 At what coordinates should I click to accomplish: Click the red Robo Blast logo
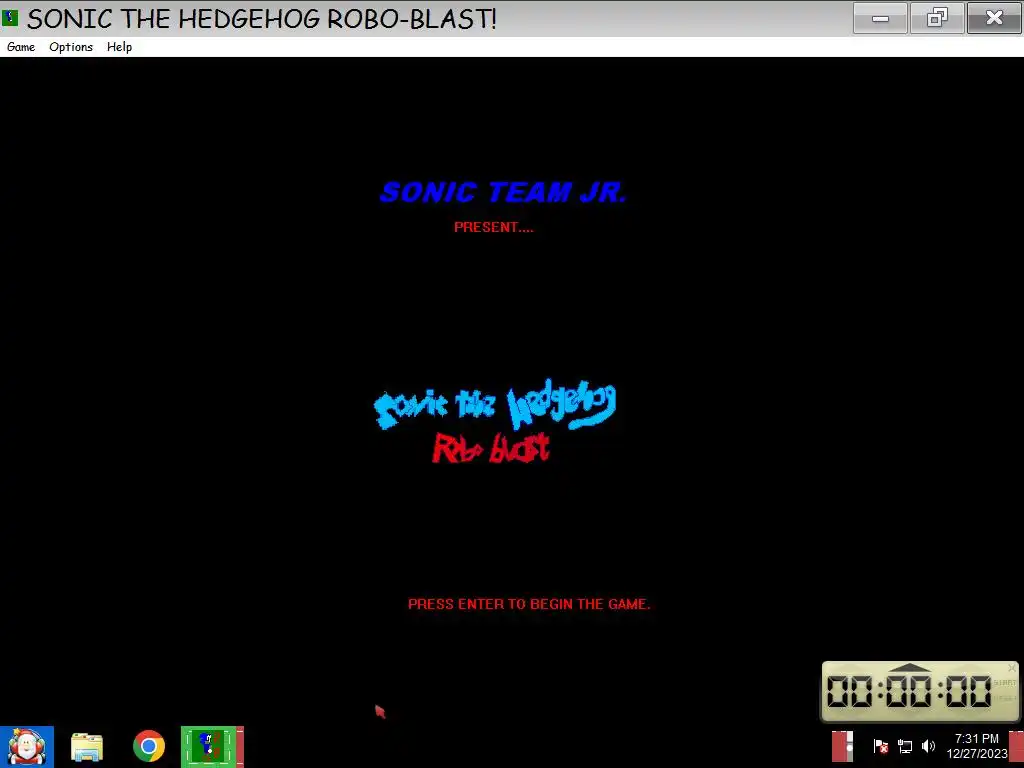[491, 448]
